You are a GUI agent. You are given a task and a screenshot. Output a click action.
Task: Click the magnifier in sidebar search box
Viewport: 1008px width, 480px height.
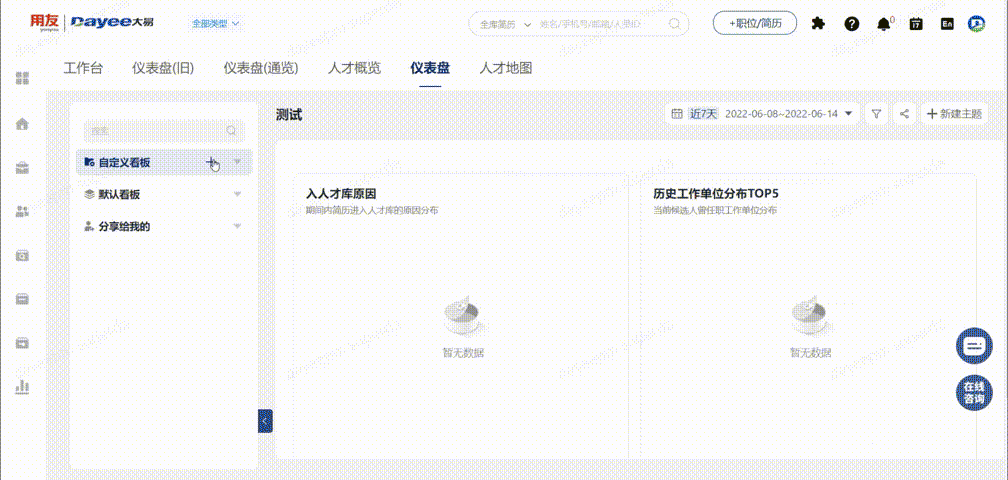[x=231, y=130]
